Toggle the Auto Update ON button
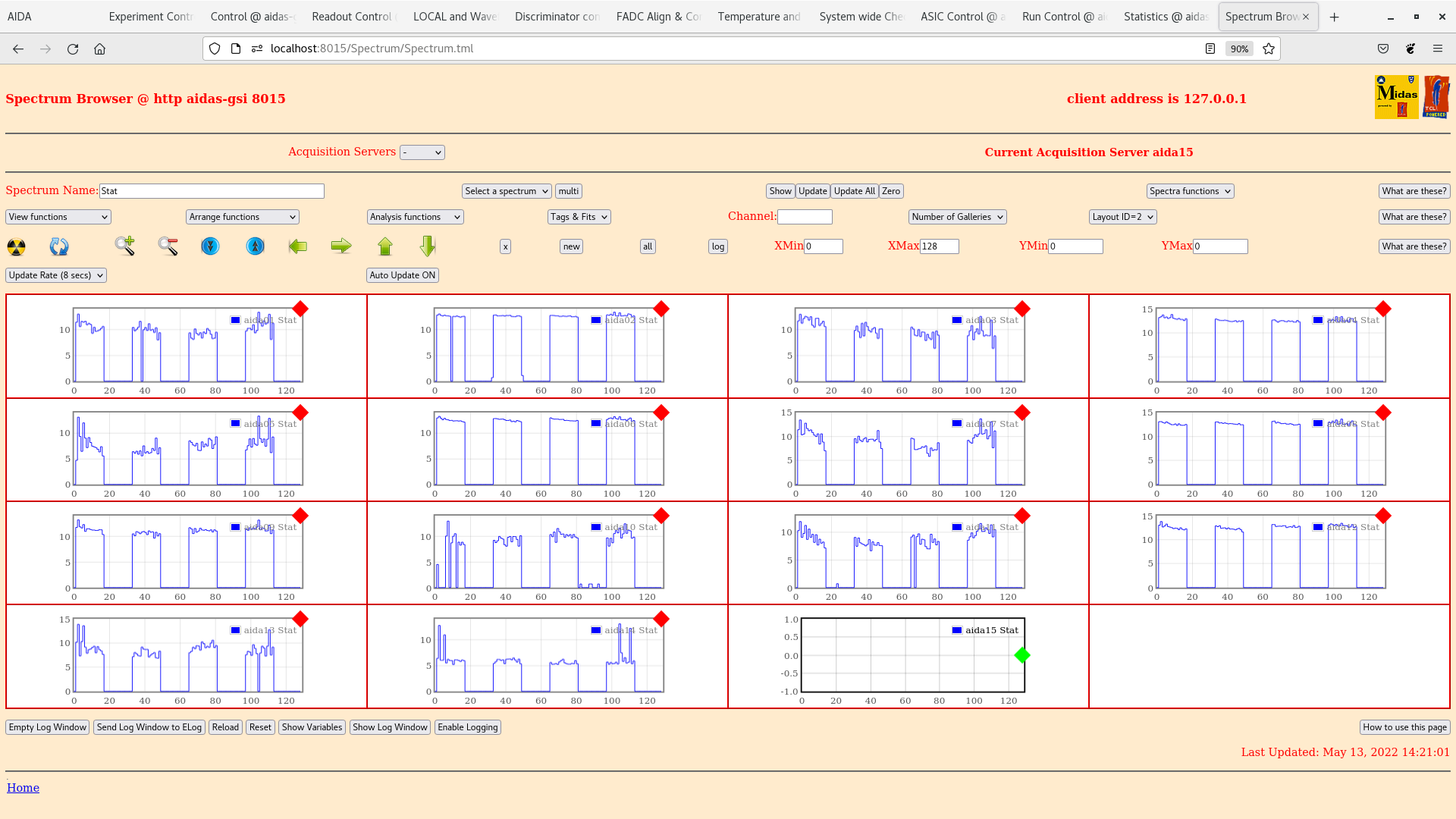1456x819 pixels. tap(403, 275)
